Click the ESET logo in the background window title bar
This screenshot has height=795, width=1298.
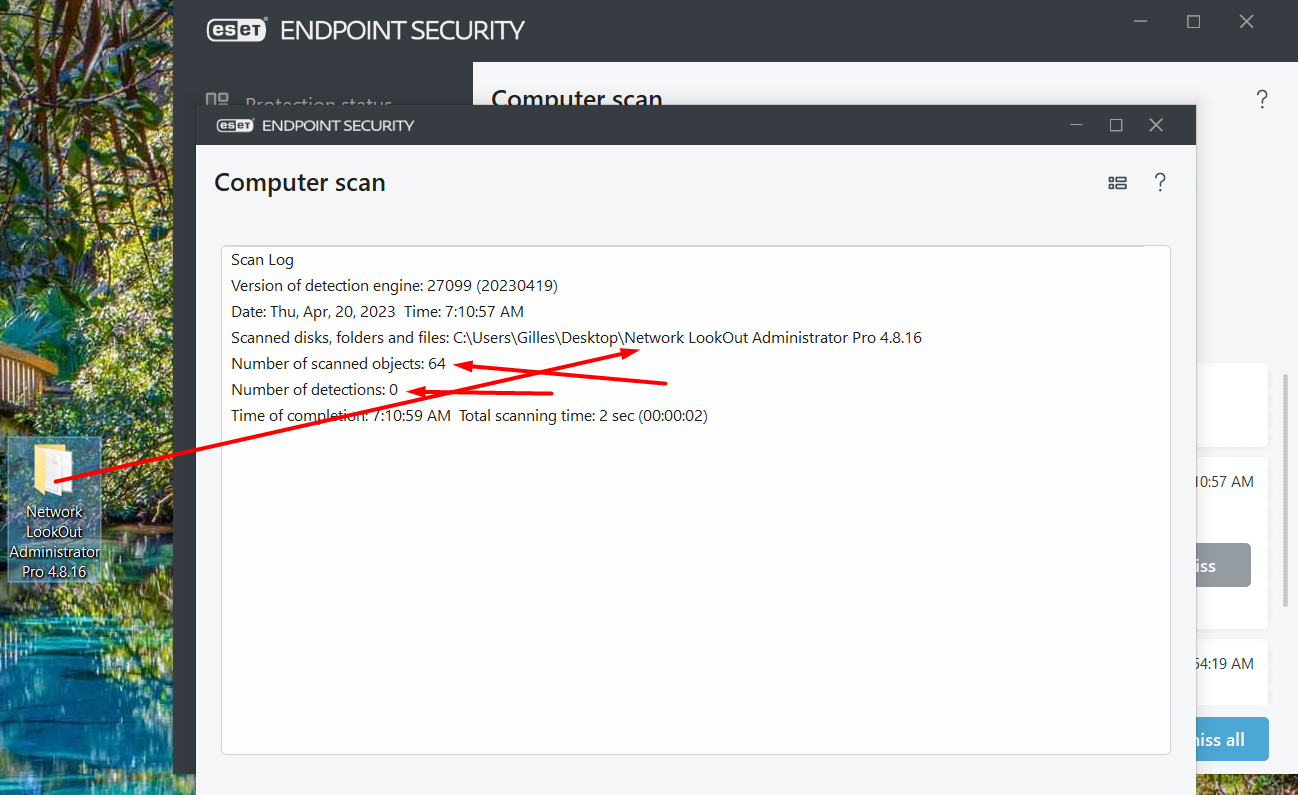237,30
